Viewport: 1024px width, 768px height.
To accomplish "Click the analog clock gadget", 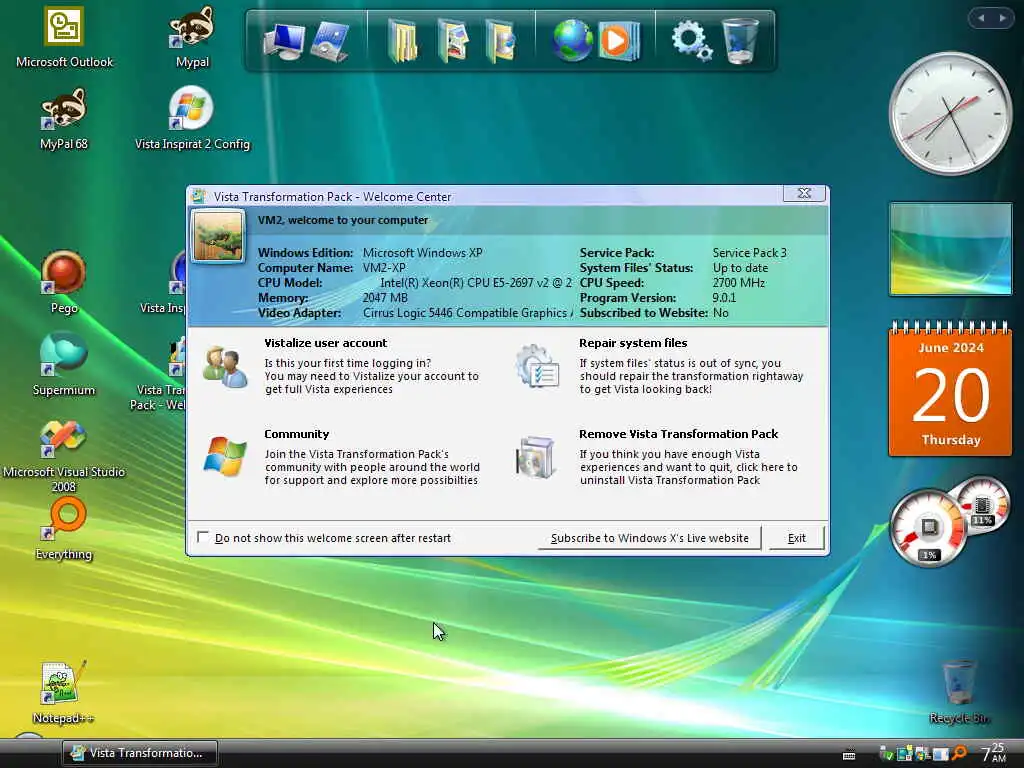I will coord(950,113).
